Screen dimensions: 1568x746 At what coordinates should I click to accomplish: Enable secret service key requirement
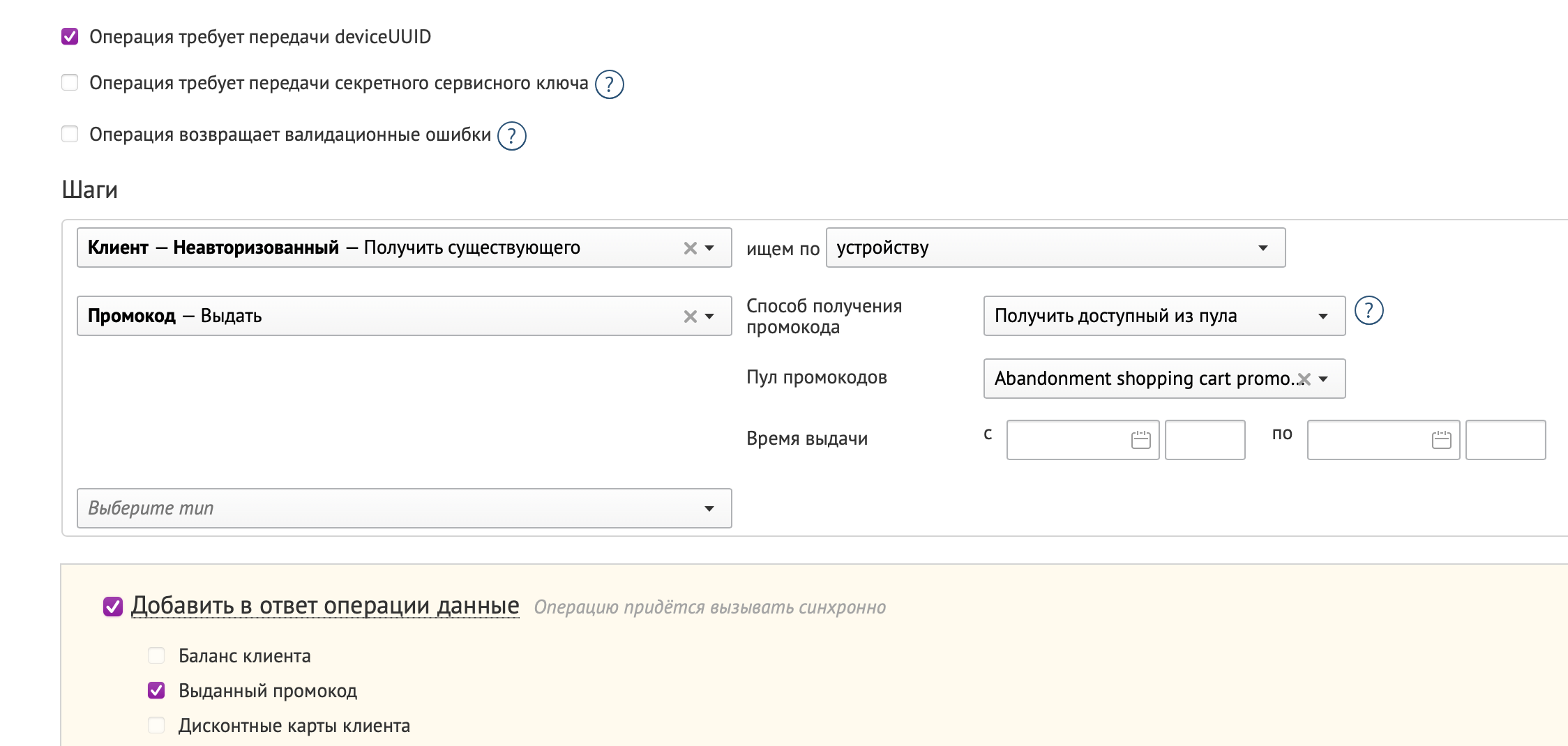tap(70, 82)
